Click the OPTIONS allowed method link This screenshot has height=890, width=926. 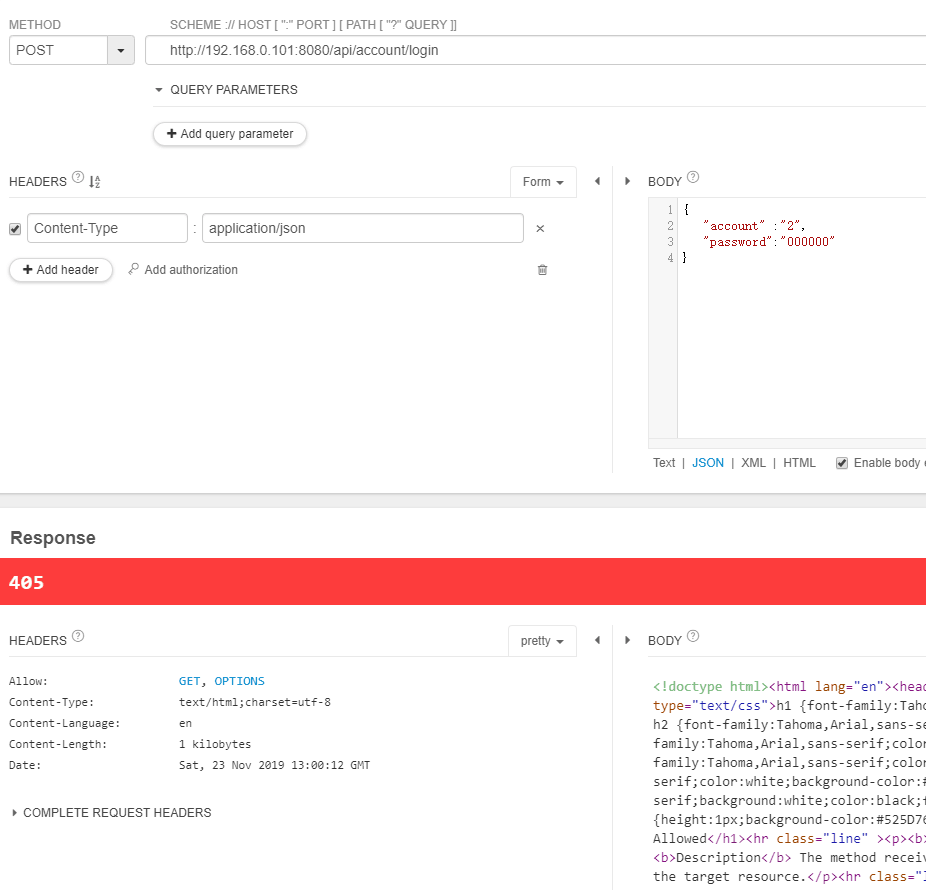coord(239,681)
